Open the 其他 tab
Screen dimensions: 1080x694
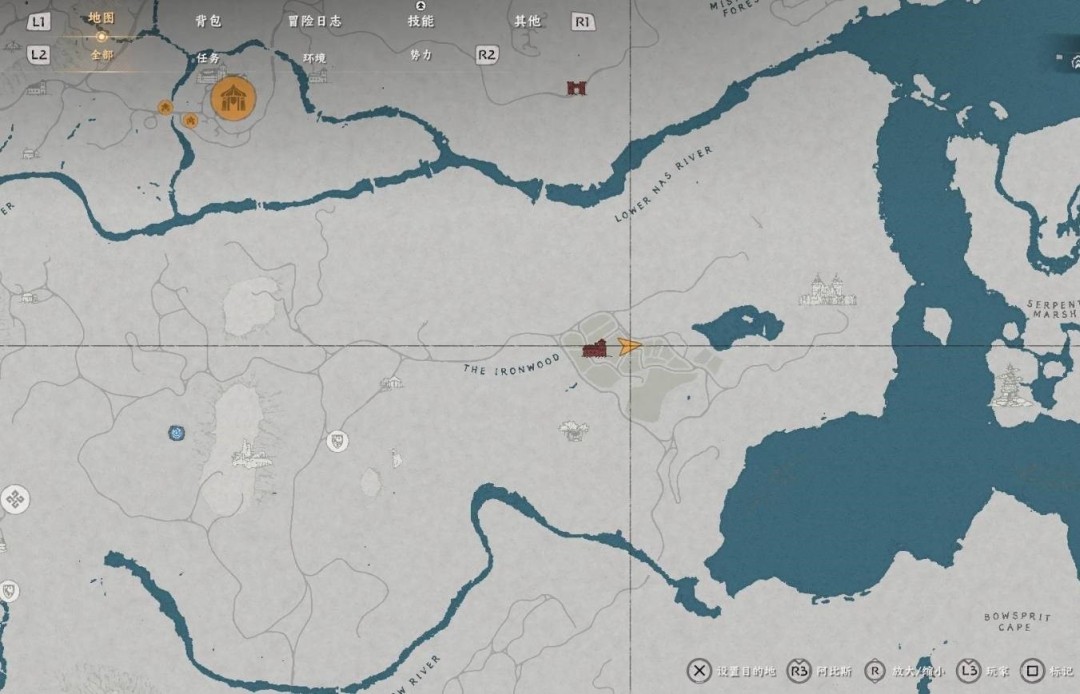527,21
